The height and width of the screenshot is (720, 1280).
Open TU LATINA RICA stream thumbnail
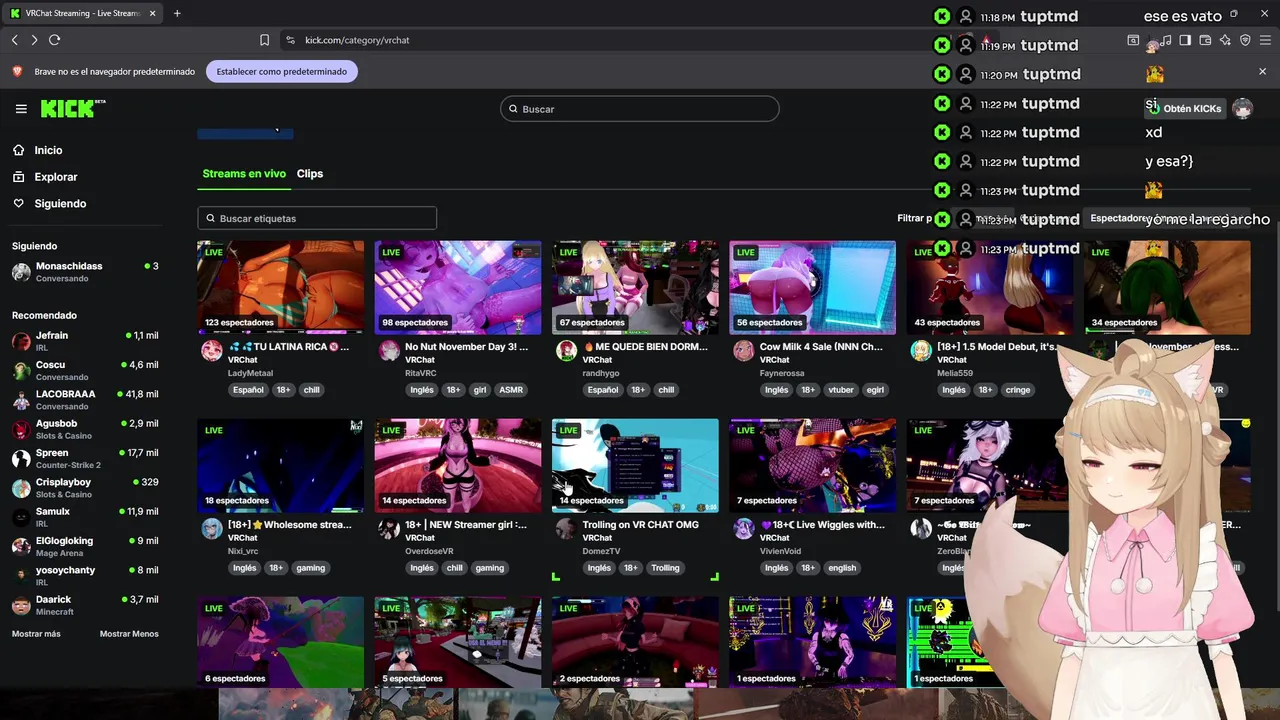click(x=281, y=287)
